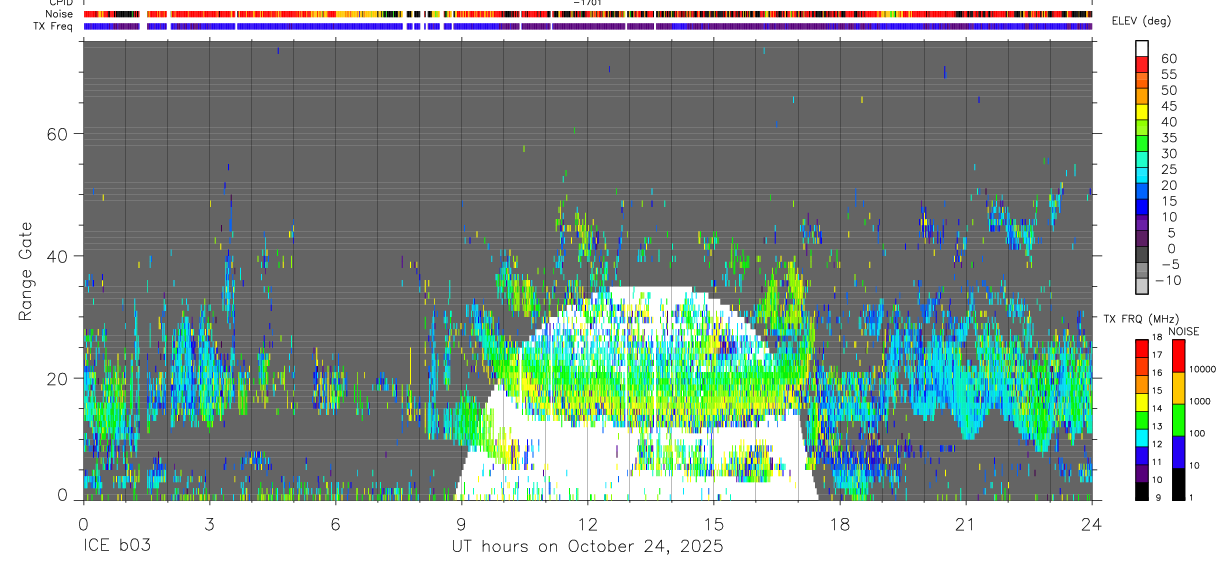
Task: Click the "20" tick on the Range Gate axis
Action: click(58, 378)
